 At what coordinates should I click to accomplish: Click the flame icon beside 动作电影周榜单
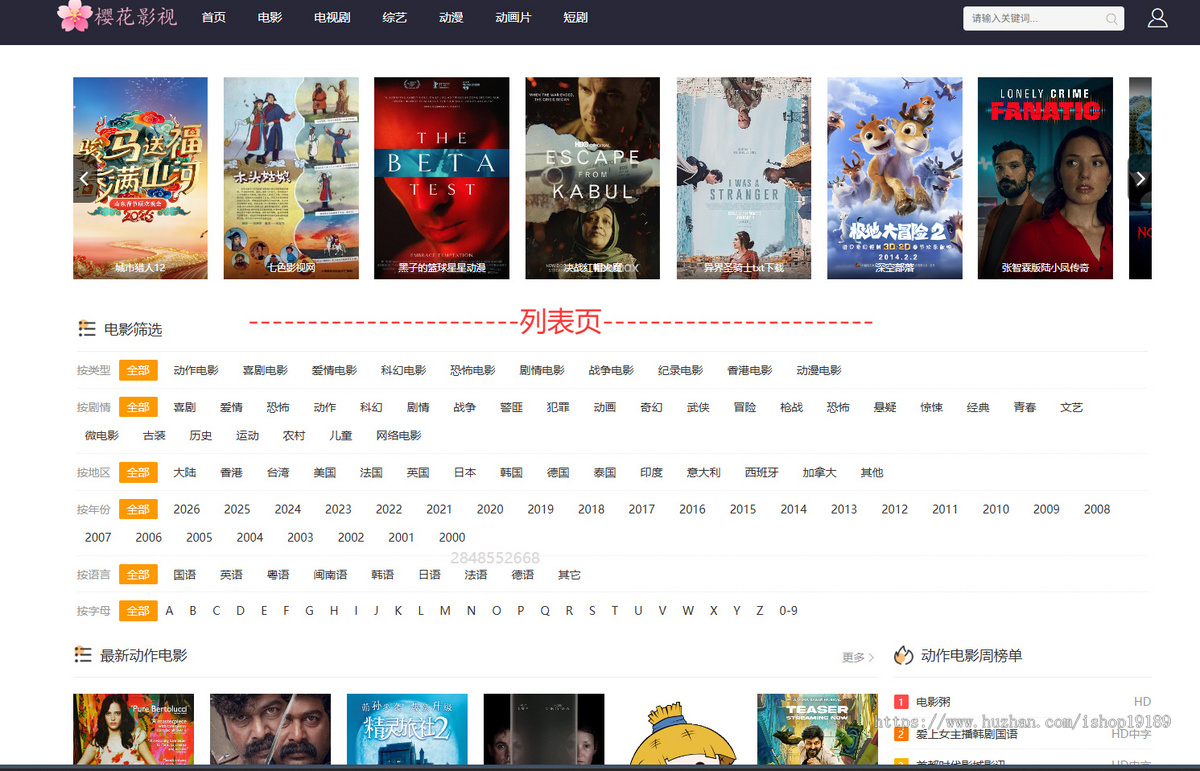[904, 655]
